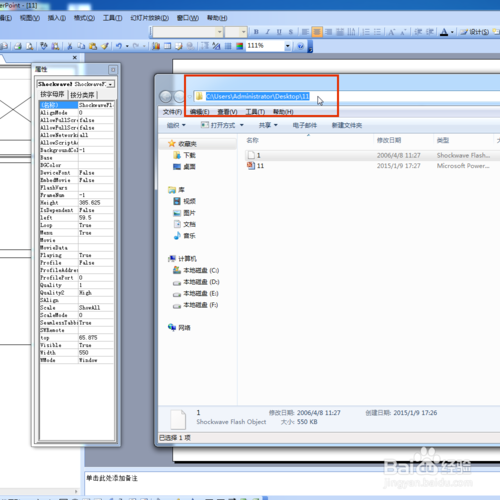Align text right in PowerPoint toolbar
Image resolution: width=500 pixels, height=500 pixels.
pyautogui.click(x=328, y=32)
